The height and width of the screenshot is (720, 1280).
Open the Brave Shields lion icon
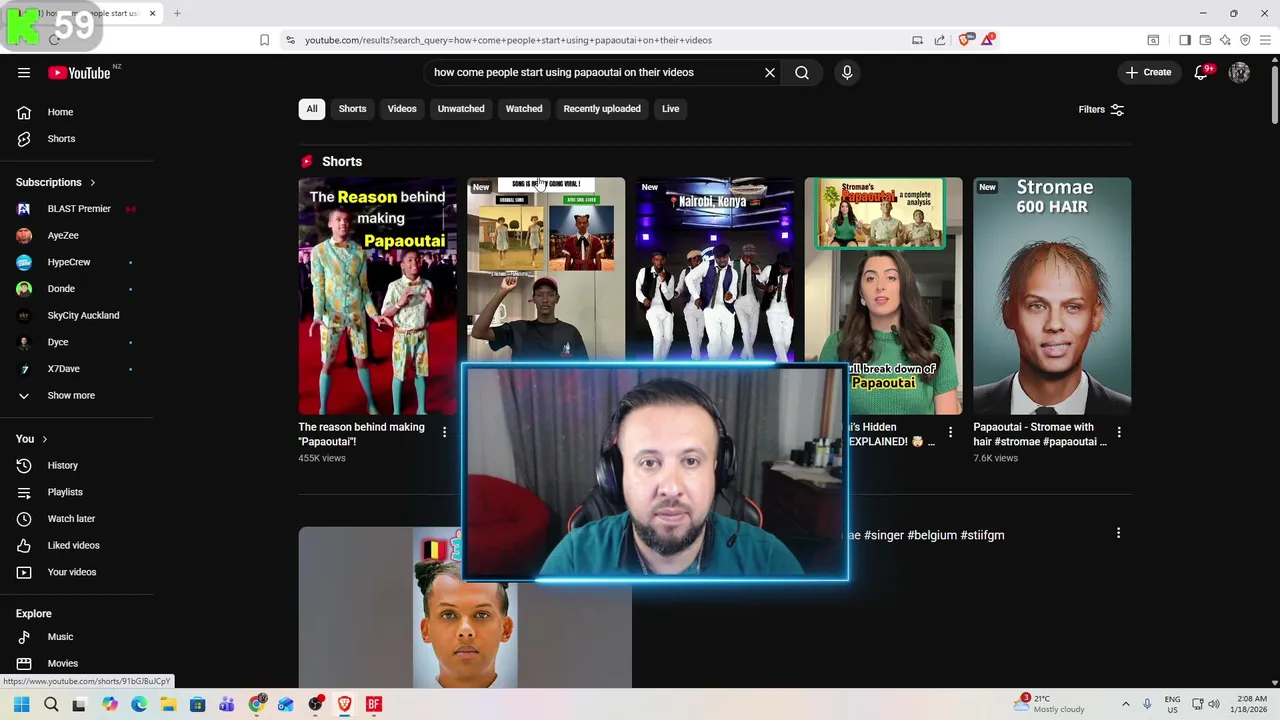tap(964, 40)
